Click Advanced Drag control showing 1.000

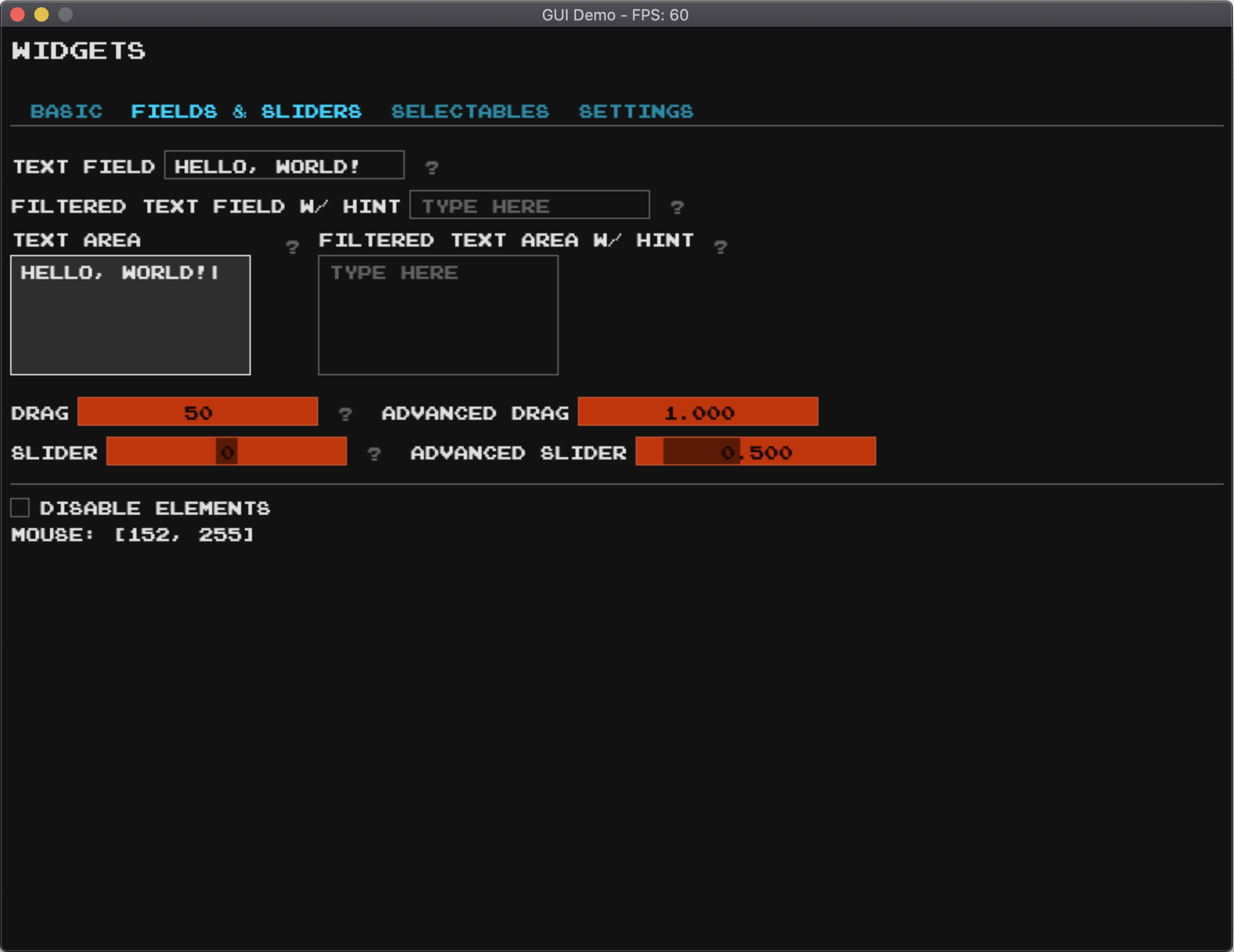coord(698,412)
